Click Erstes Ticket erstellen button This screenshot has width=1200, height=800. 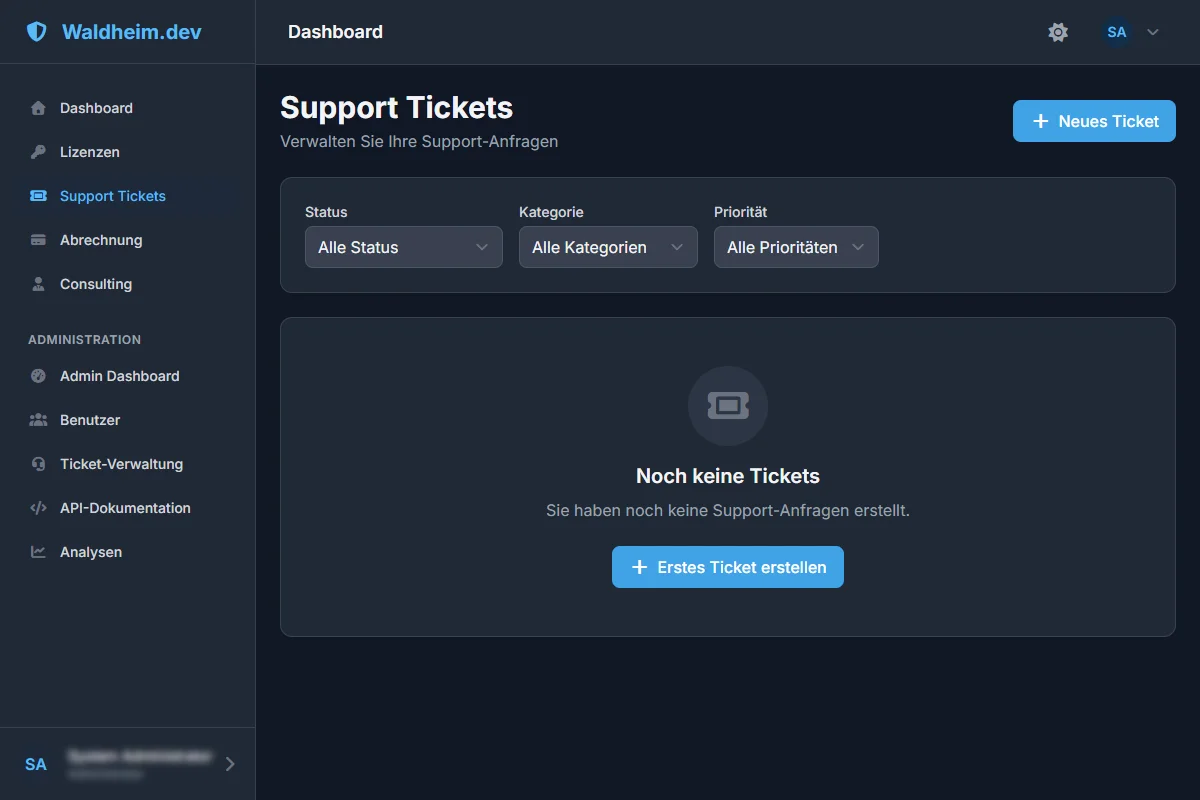click(728, 567)
